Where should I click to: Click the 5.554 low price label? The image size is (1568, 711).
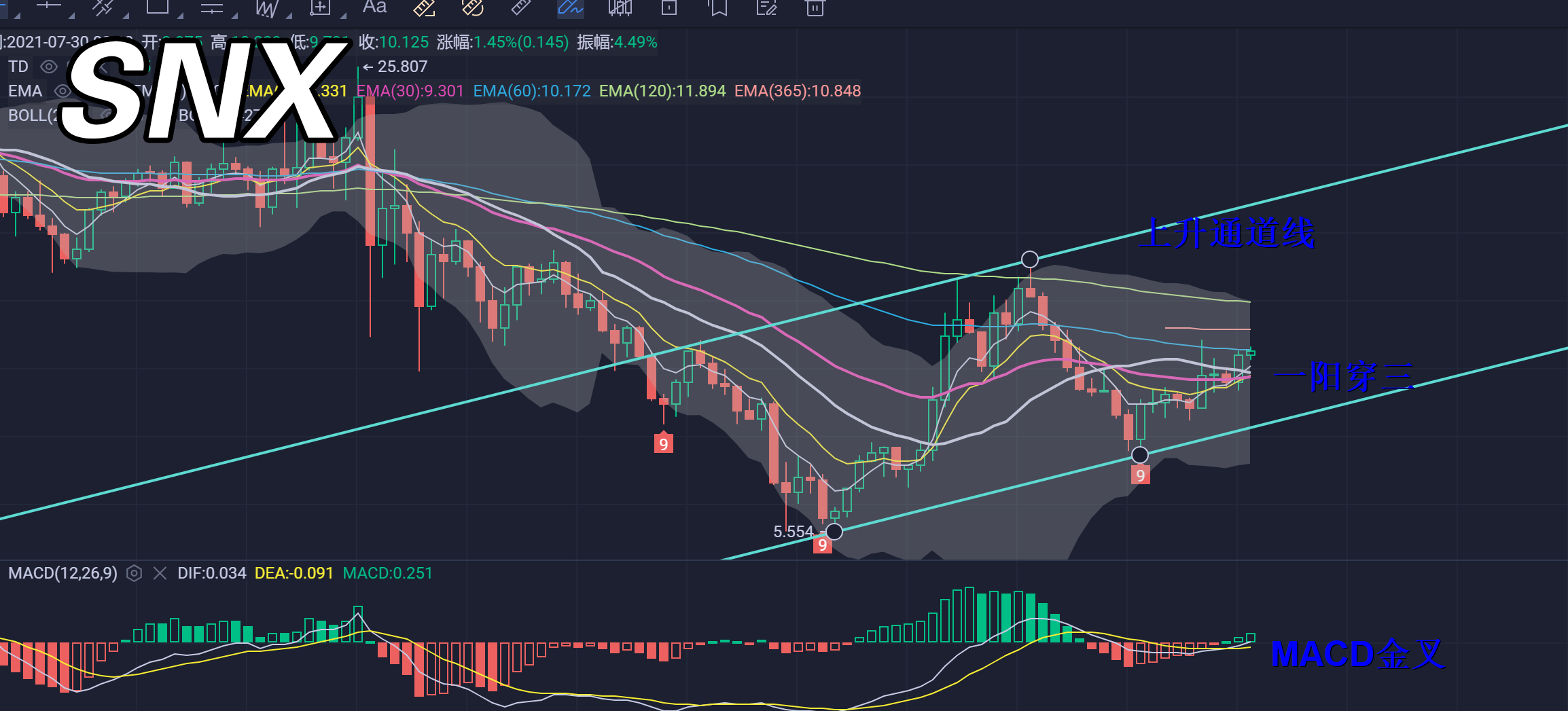click(x=794, y=532)
